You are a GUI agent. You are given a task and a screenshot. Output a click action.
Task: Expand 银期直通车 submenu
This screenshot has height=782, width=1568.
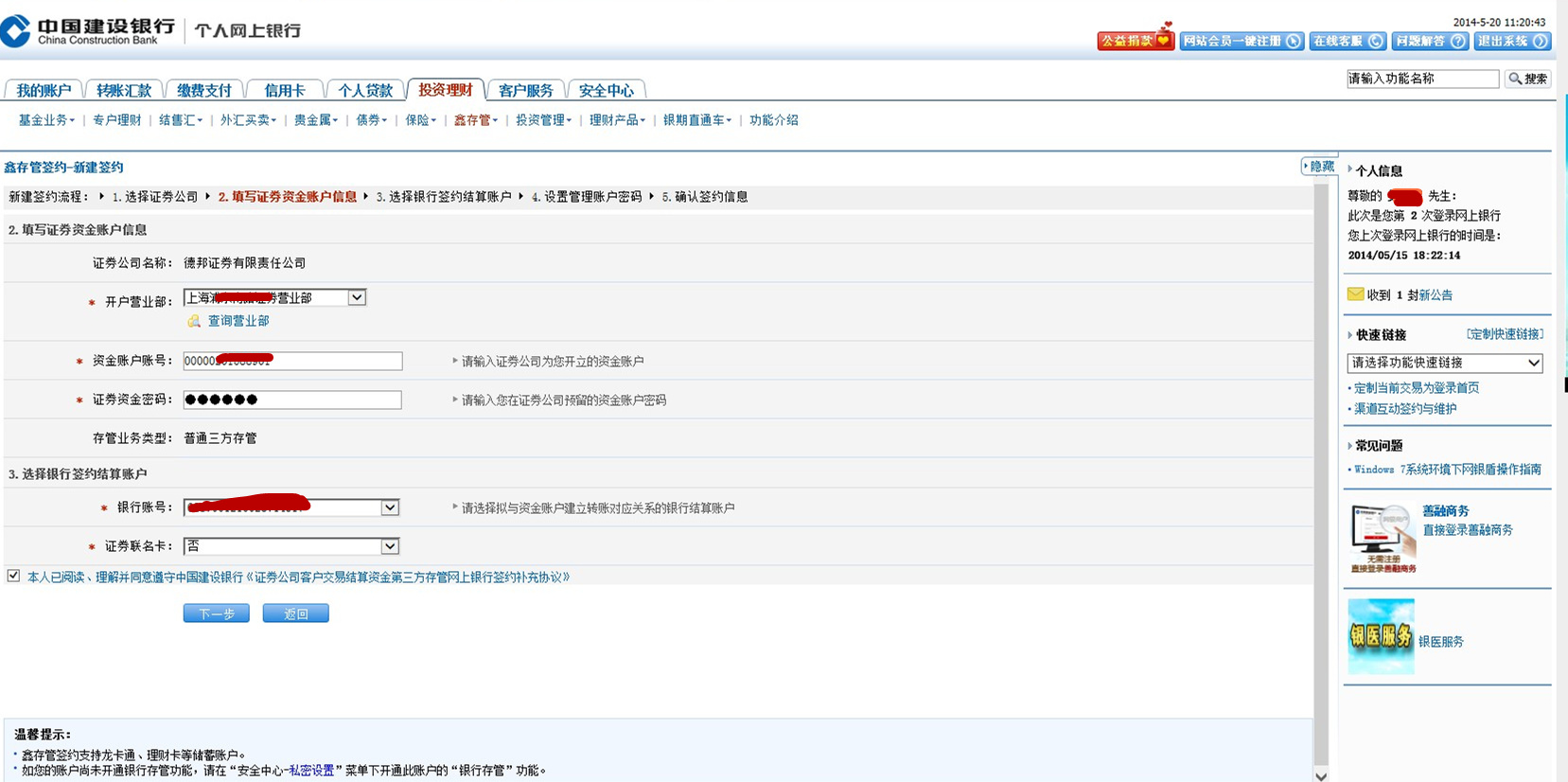tap(697, 120)
